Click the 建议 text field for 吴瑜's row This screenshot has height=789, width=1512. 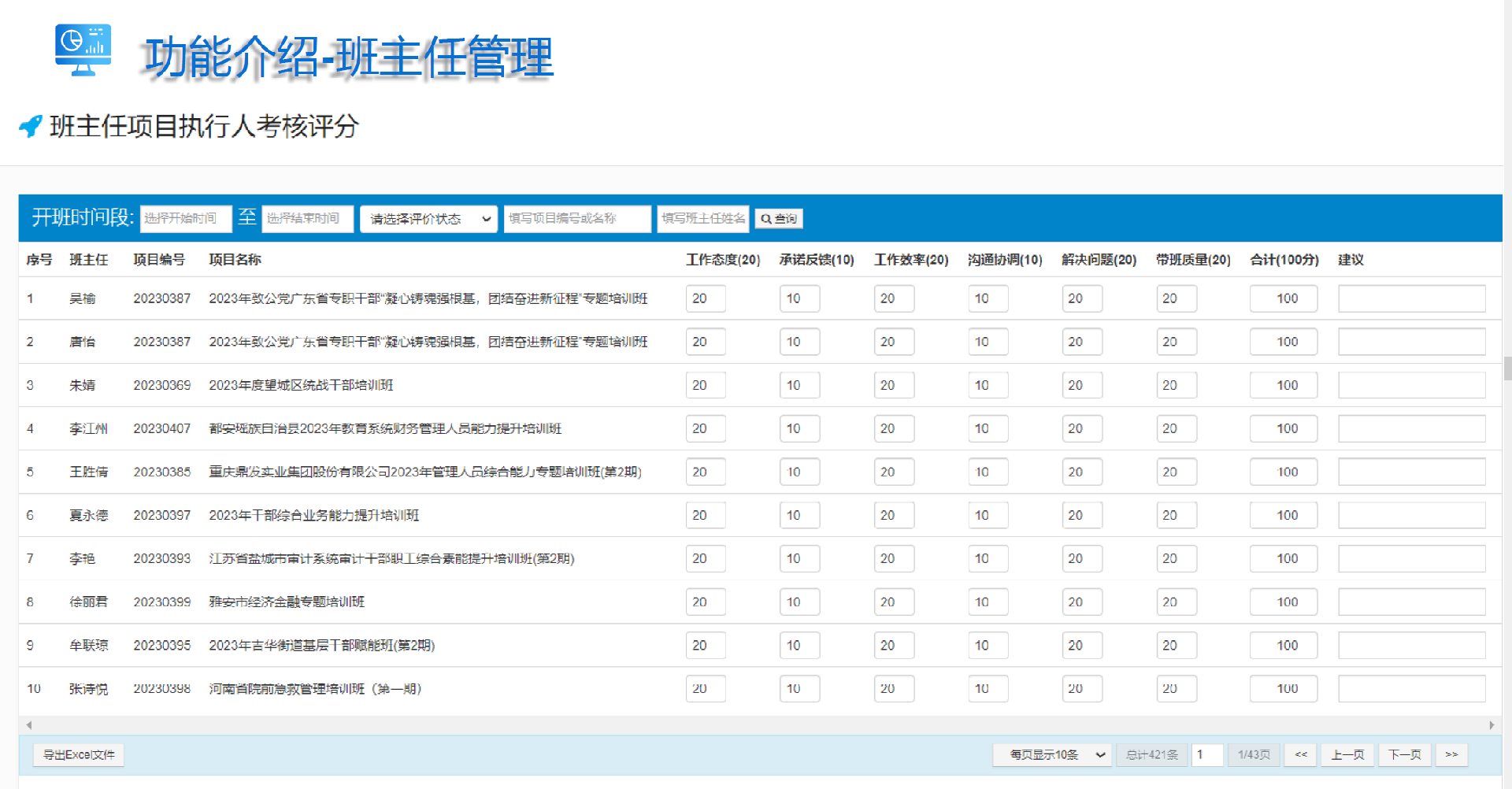(1411, 298)
